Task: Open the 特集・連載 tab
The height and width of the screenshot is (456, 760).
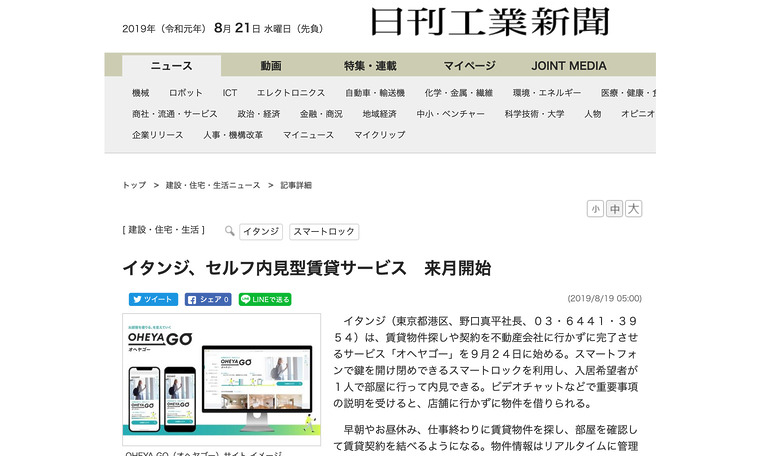Action: 368,66
